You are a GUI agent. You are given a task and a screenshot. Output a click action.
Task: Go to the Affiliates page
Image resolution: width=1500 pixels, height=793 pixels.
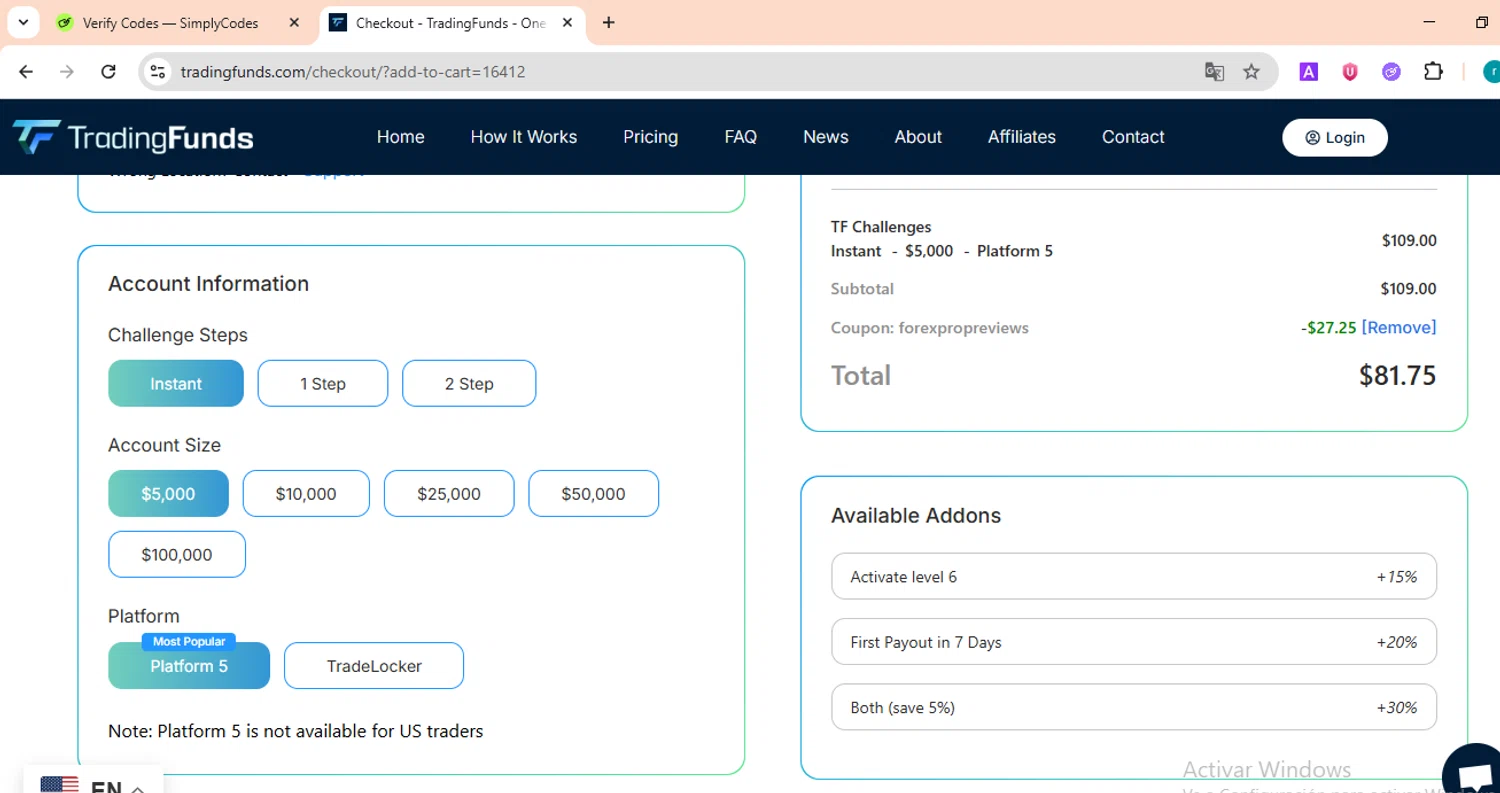coord(1022,137)
